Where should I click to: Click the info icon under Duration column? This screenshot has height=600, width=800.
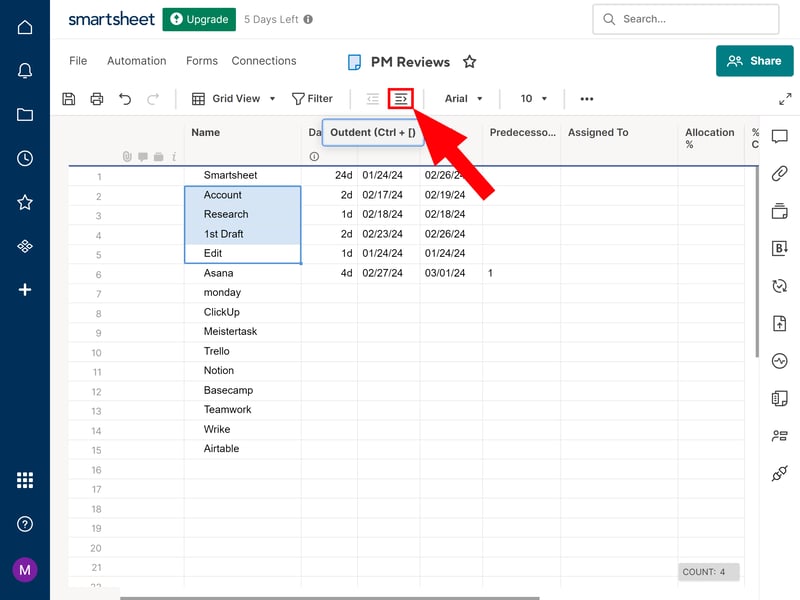tap(314, 157)
